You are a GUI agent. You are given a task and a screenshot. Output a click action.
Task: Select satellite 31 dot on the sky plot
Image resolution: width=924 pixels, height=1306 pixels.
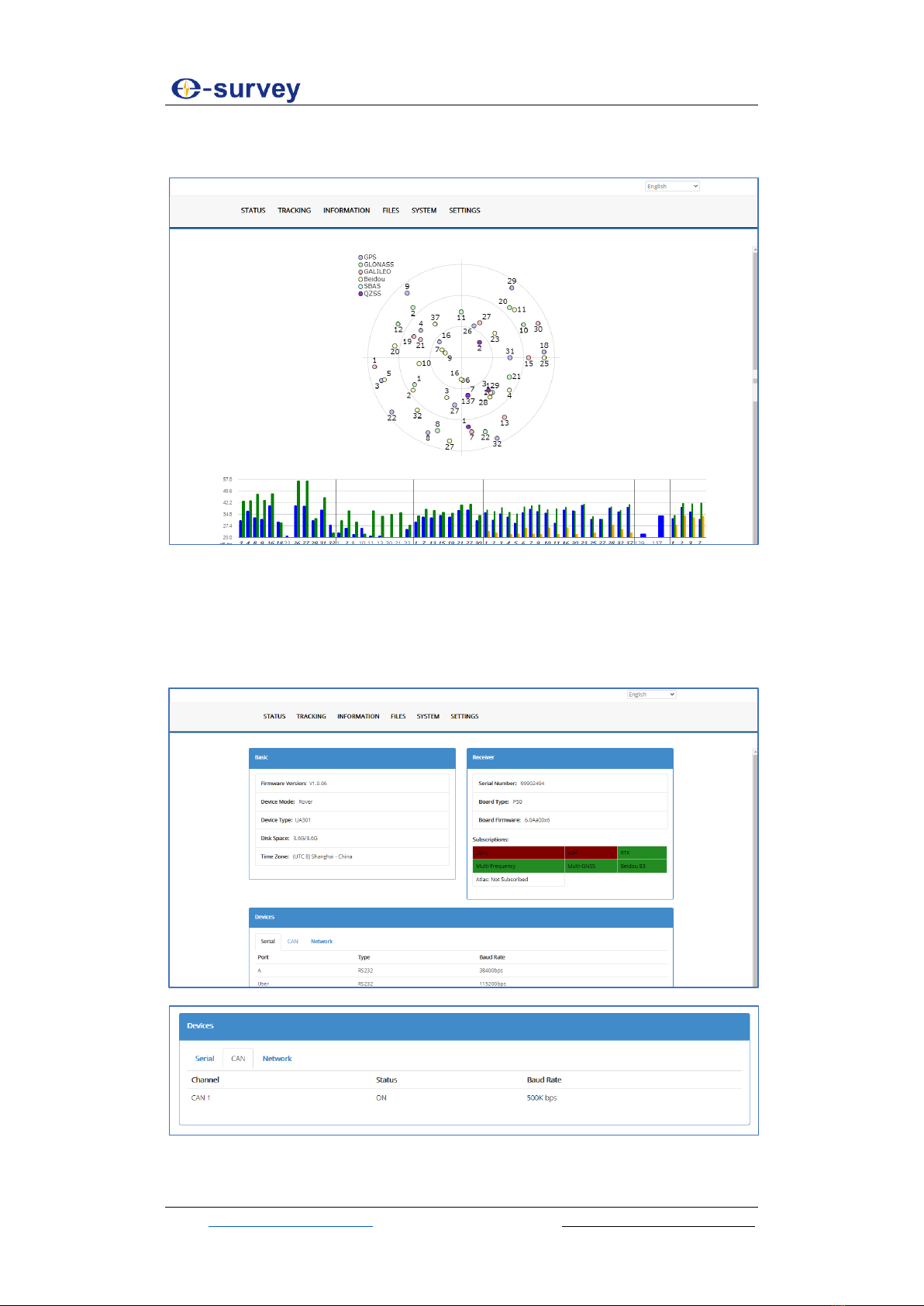(x=510, y=357)
